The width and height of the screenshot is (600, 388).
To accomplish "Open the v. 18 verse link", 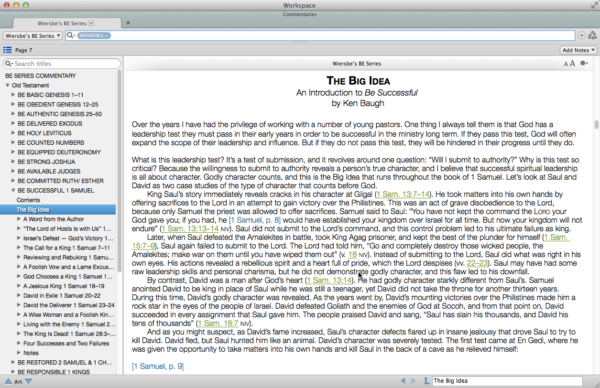I will 352,254.
